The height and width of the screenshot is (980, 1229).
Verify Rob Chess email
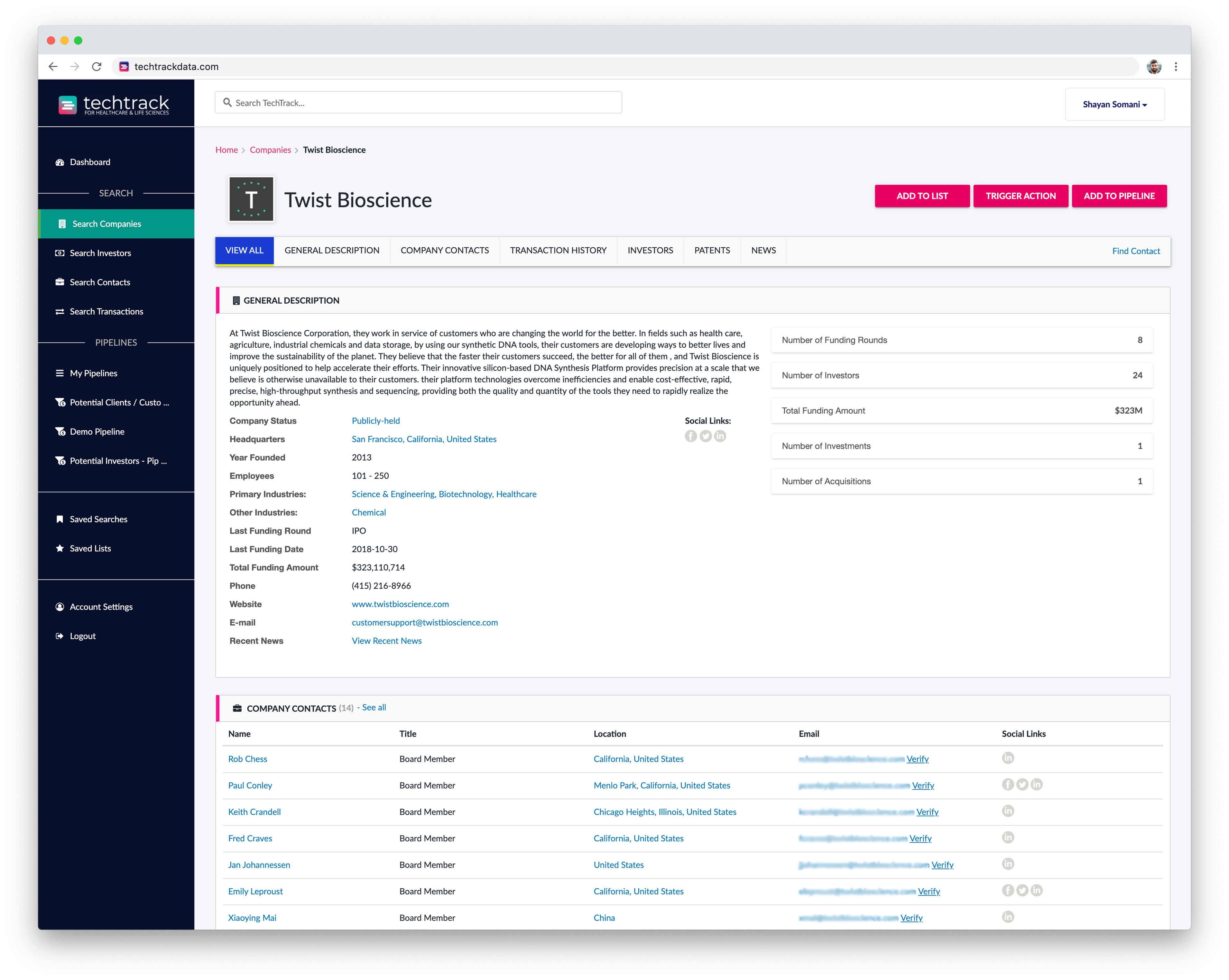pyautogui.click(x=918, y=759)
